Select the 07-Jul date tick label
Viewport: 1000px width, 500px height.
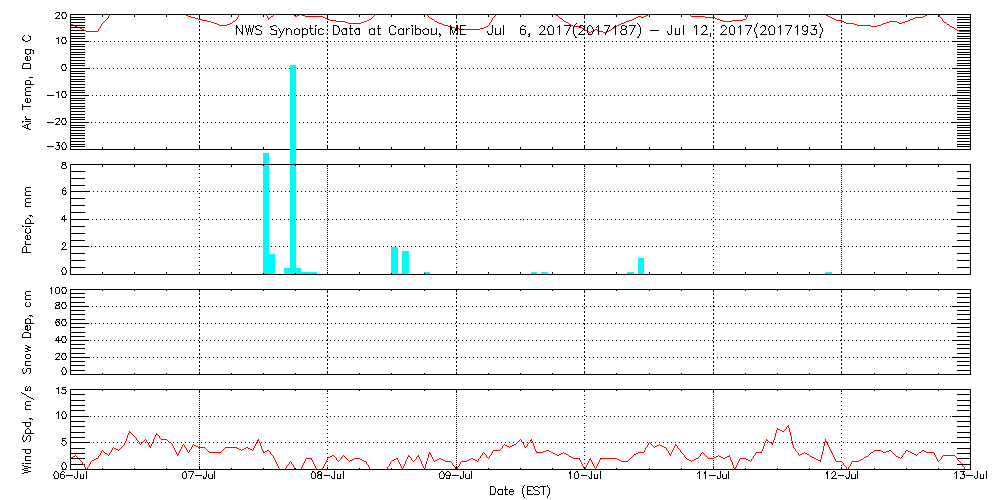click(x=200, y=478)
